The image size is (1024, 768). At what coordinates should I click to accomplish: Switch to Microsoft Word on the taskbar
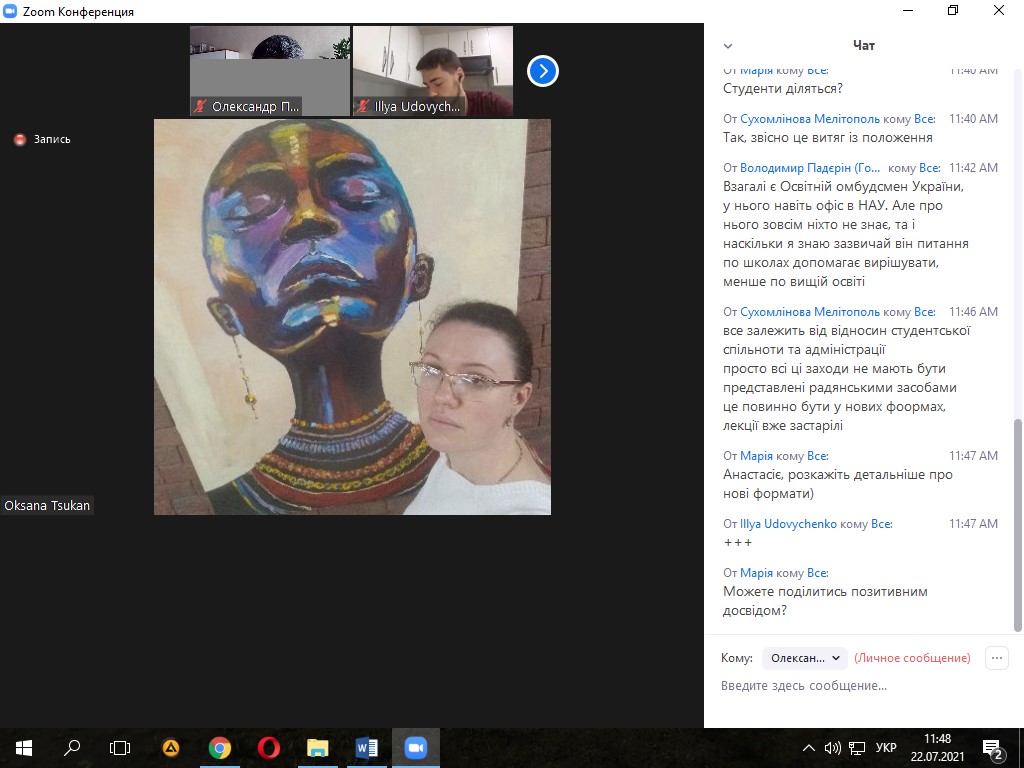click(x=366, y=748)
